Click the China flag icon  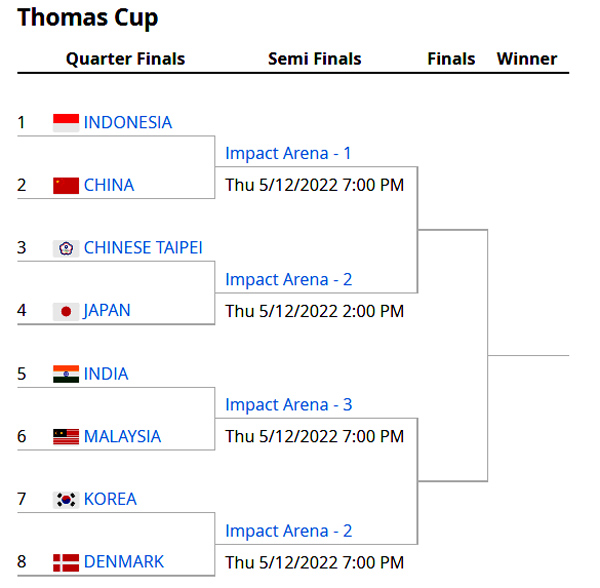[x=66, y=186]
